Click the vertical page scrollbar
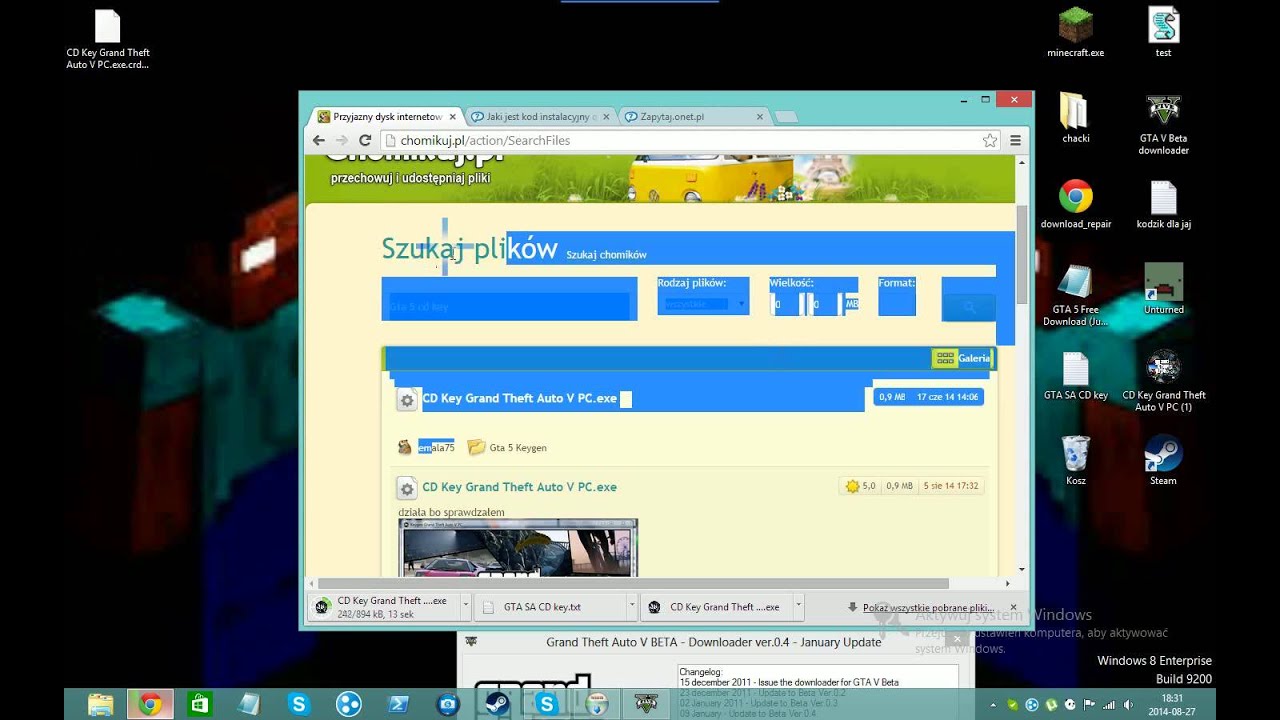Screen dimensions: 1280x720 tap(1021, 254)
